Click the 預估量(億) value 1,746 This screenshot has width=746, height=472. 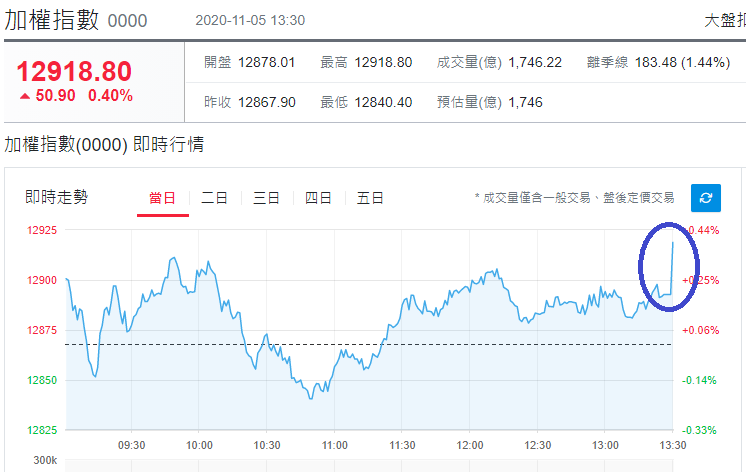click(x=525, y=102)
